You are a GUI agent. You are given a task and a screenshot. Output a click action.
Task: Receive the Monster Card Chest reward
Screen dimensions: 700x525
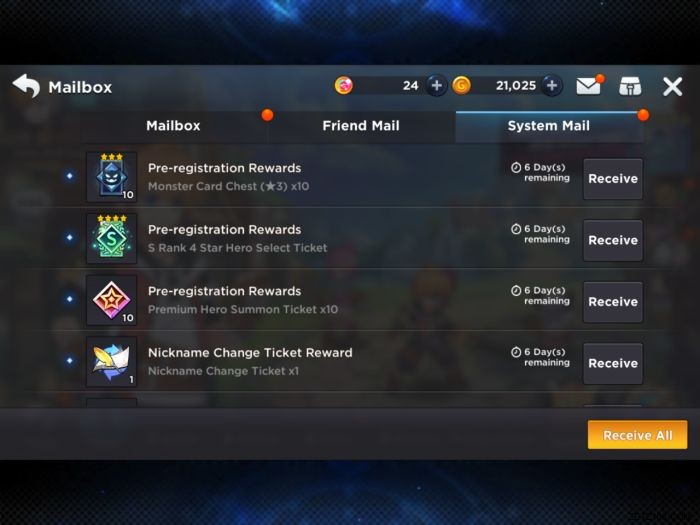pos(613,179)
